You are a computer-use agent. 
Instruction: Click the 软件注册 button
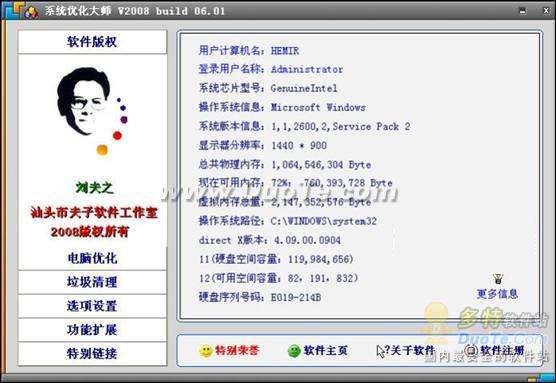502,351
